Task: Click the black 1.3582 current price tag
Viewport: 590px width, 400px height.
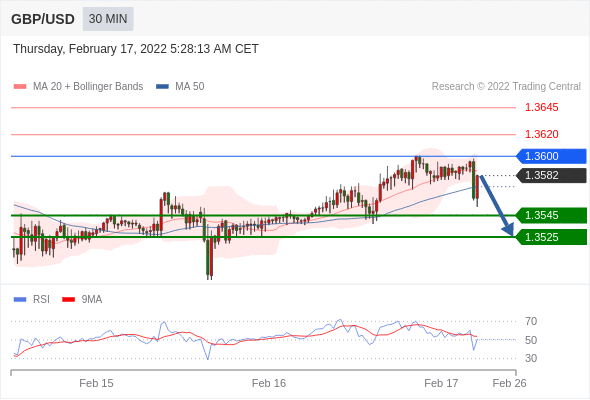Action: 551,175
